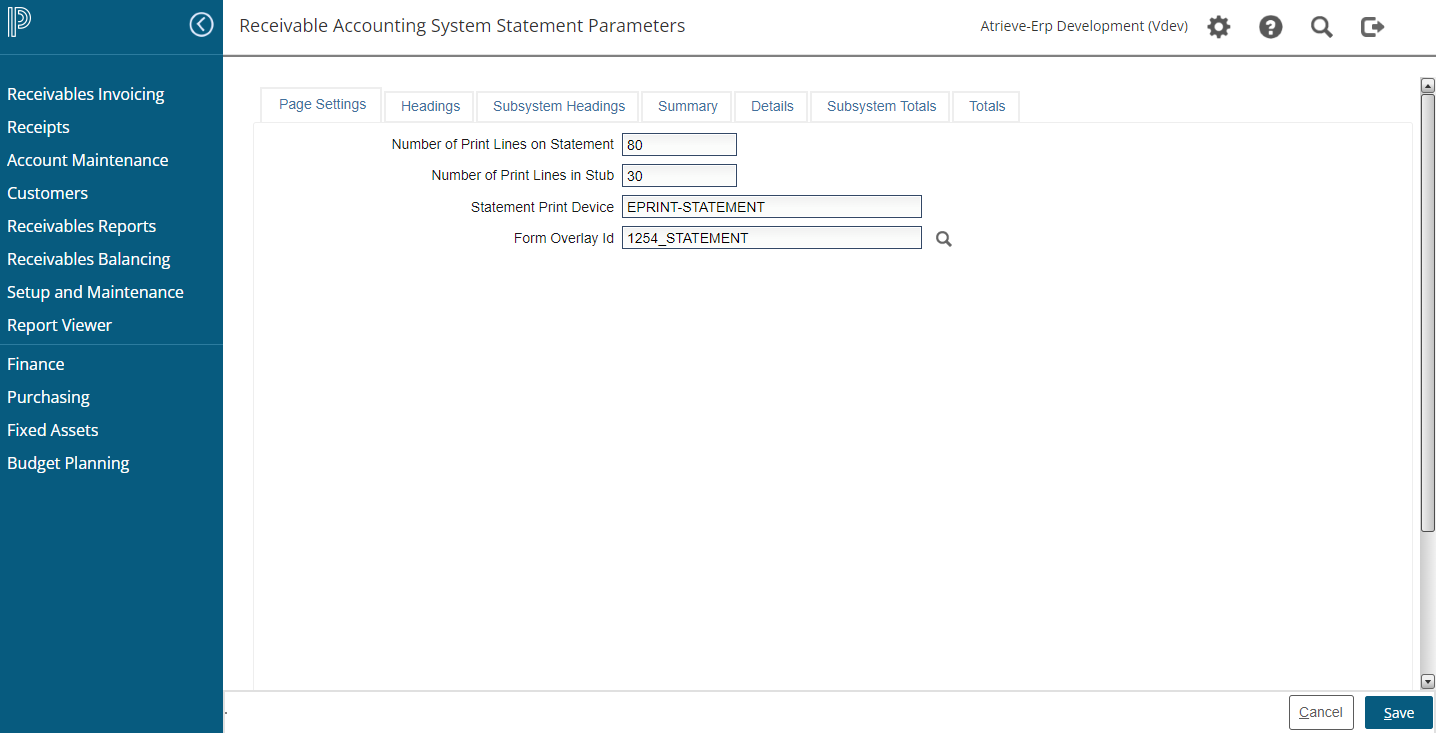Viewport: 1436px width, 733px height.
Task: Focus the Statement Print Device field
Action: (770, 207)
